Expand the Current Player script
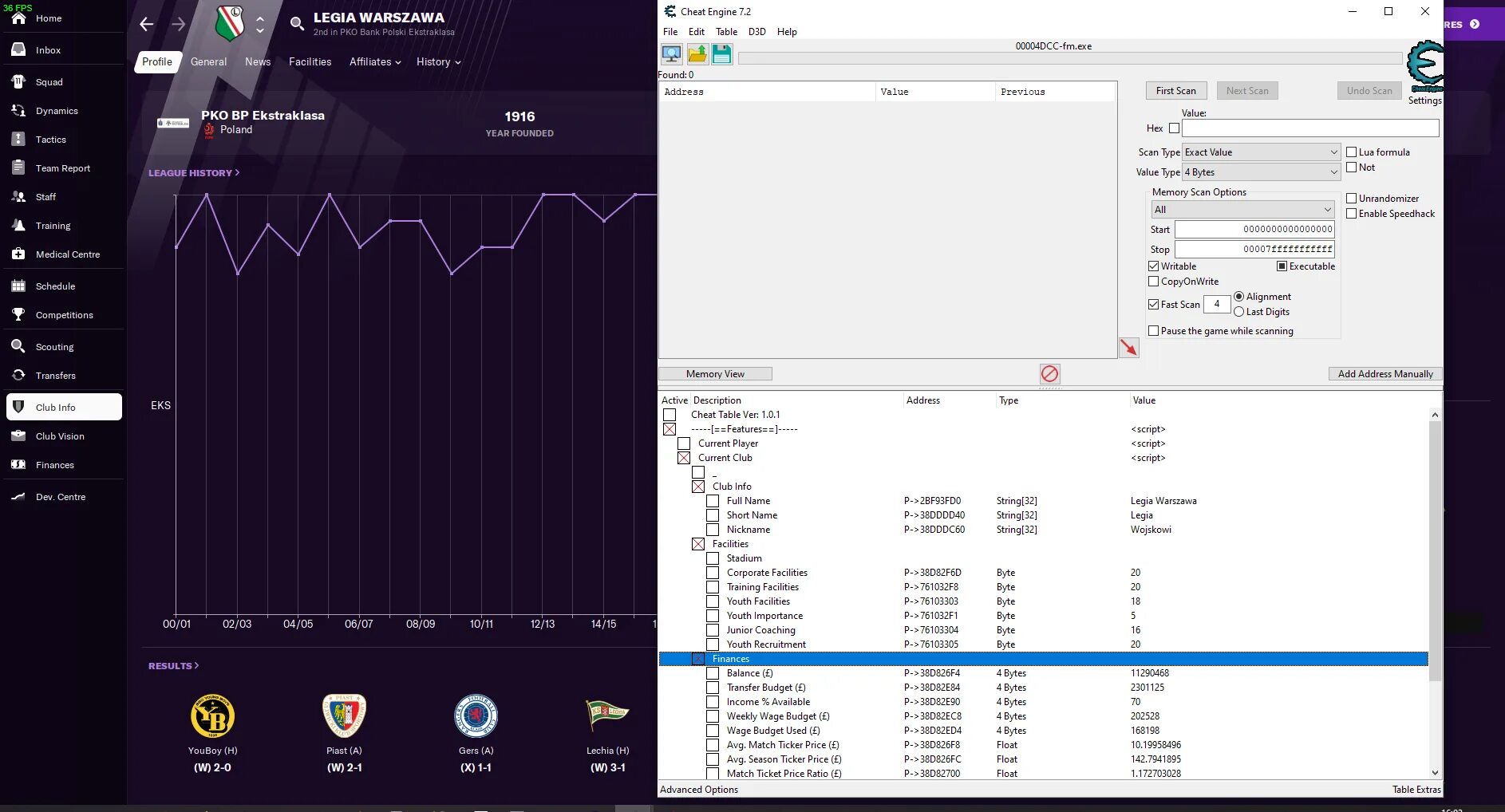Viewport: 1505px width, 812px height. [684, 443]
